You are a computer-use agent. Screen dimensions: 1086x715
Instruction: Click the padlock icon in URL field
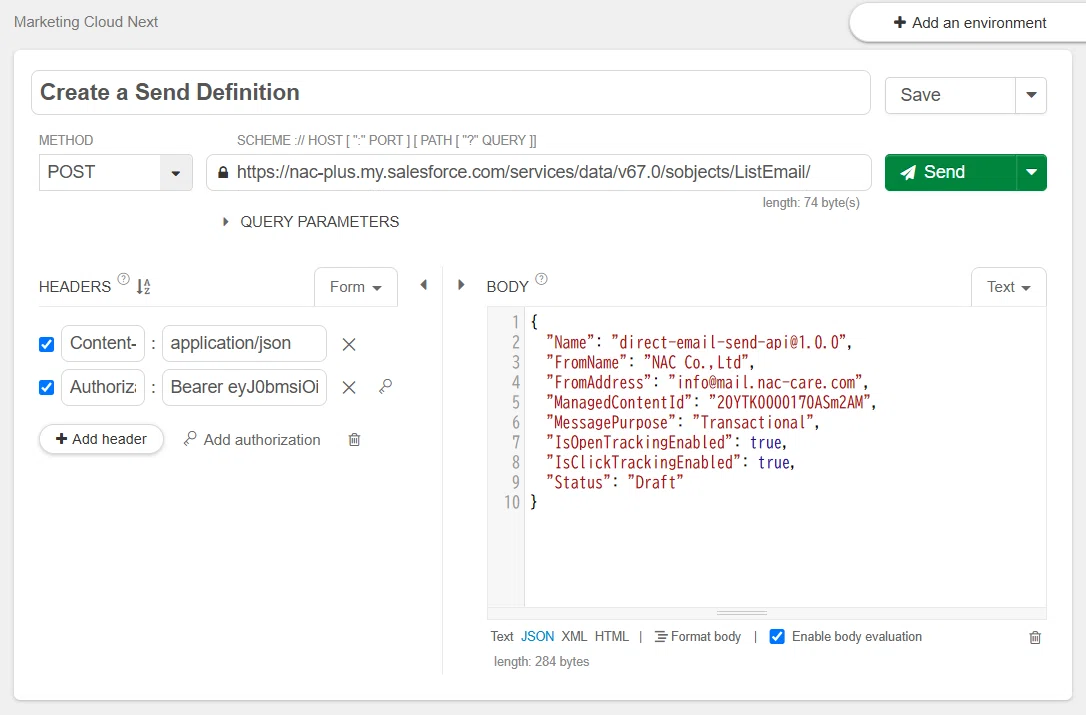tap(222, 173)
